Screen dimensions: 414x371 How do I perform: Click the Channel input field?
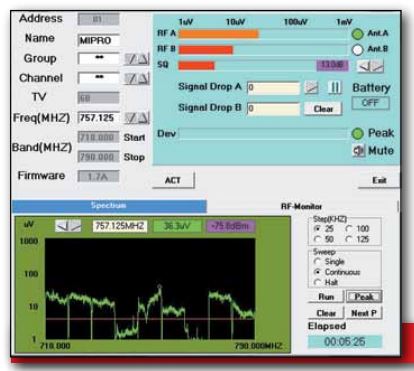[98, 78]
